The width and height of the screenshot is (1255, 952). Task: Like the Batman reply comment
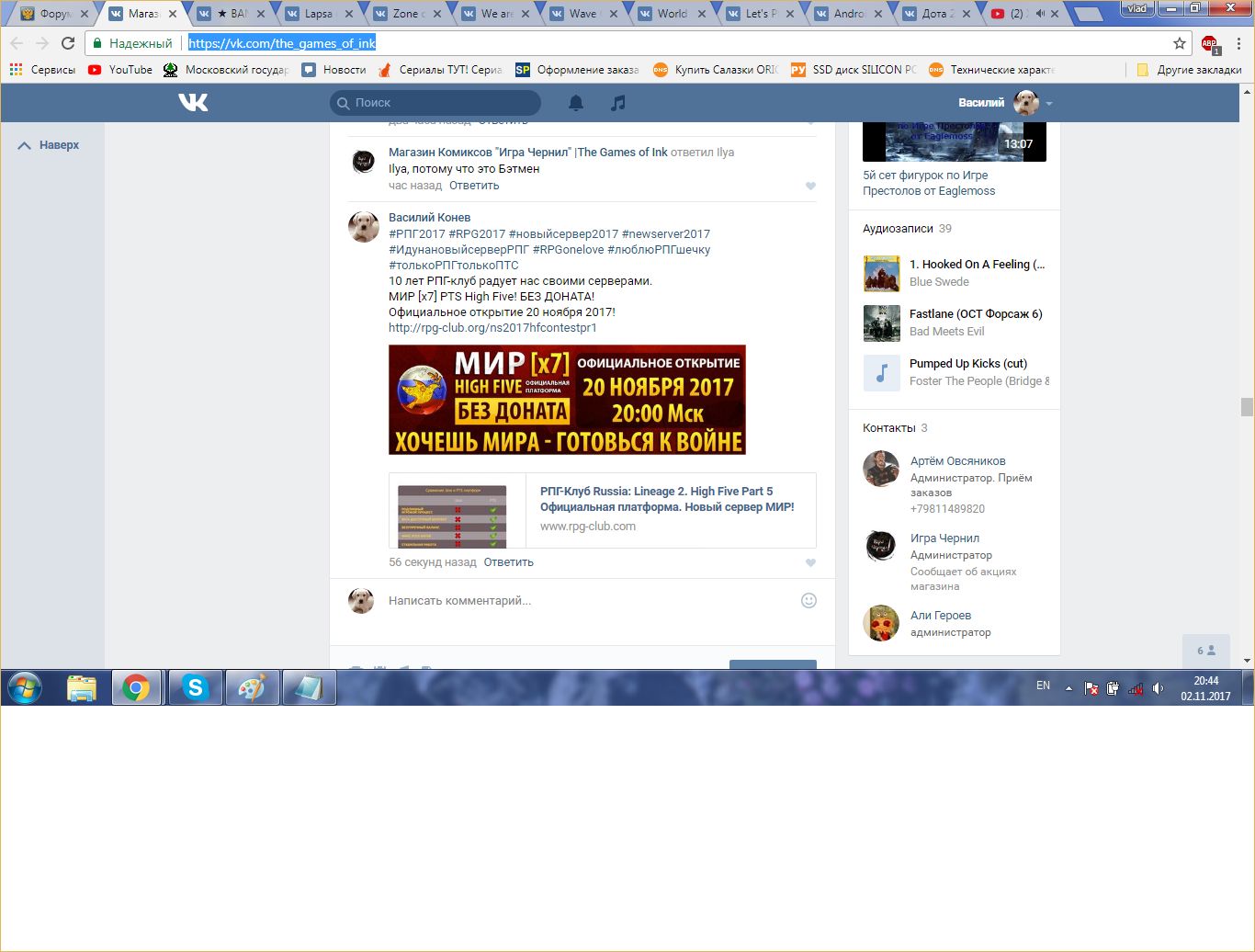pos(810,186)
